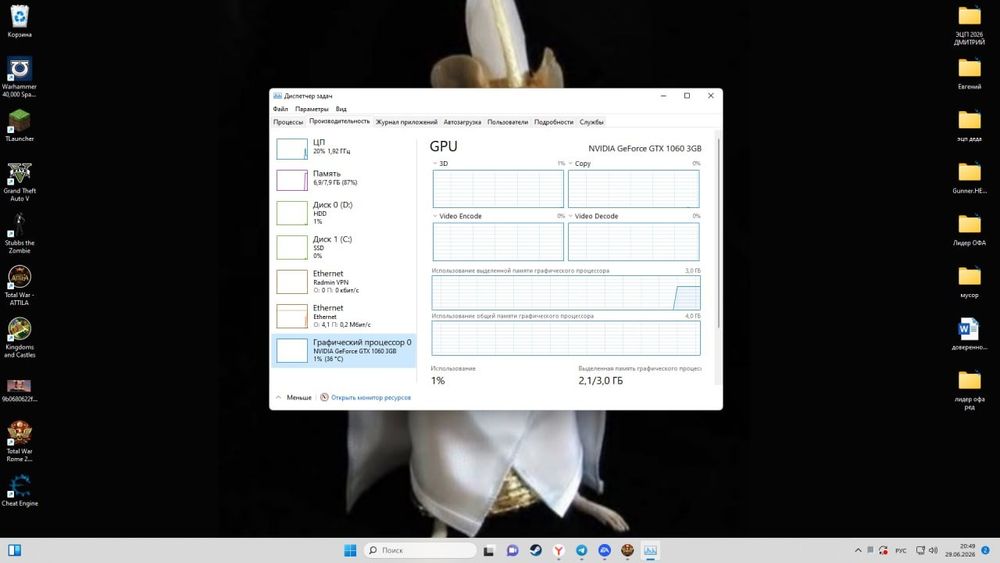Open the Windows Start menu
1000x563 pixels.
[x=350, y=550]
